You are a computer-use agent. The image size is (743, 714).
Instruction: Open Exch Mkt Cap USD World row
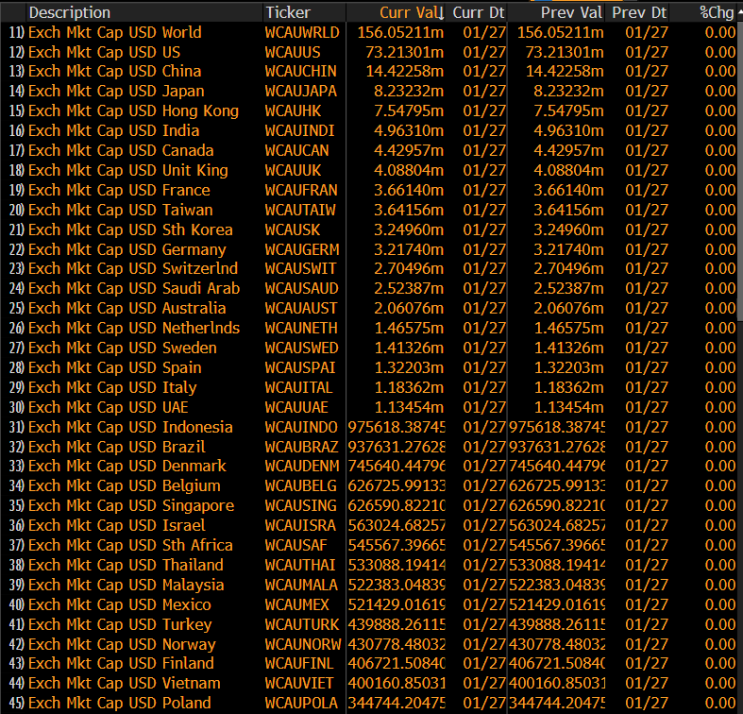click(x=114, y=32)
